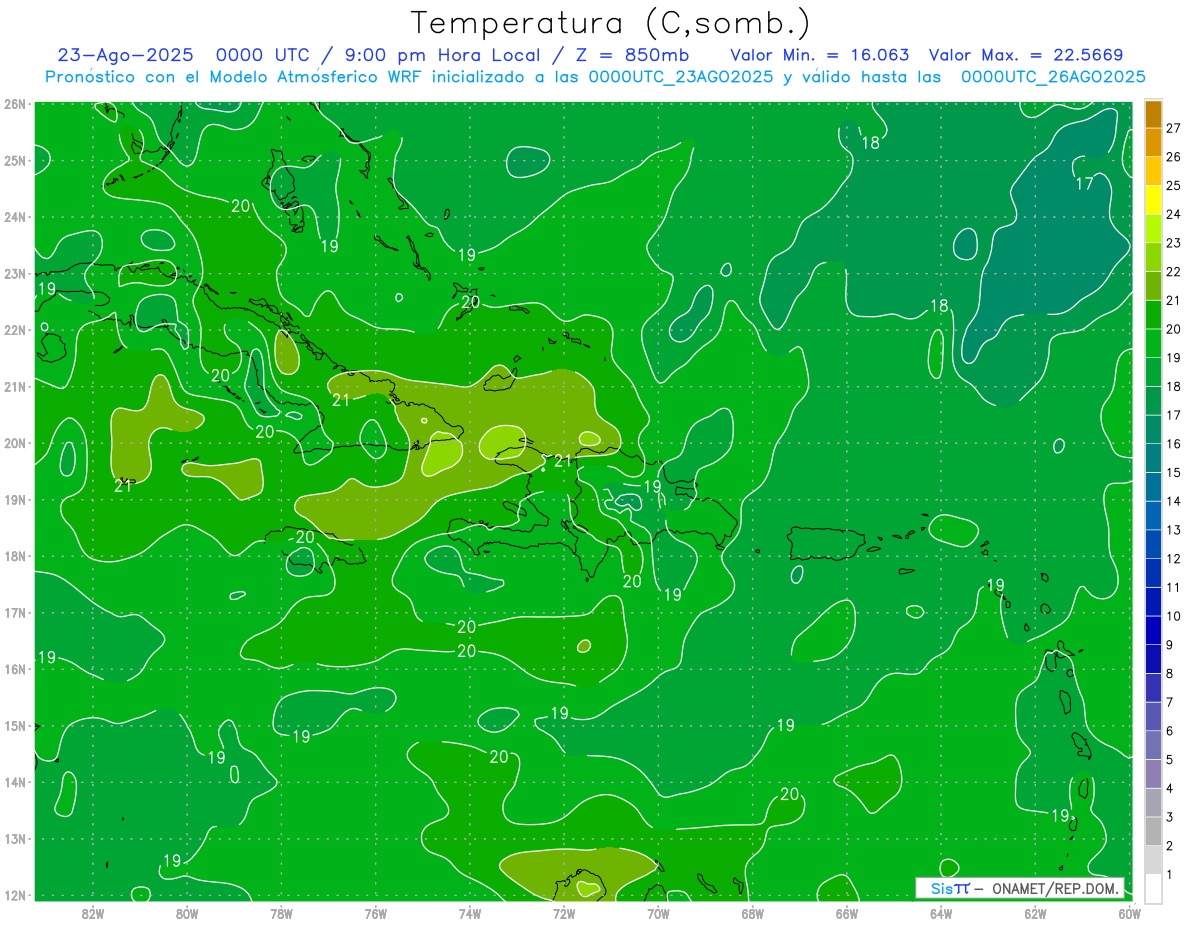Click the '22N' latitude label
The height and width of the screenshot is (927, 1200).
14,329
